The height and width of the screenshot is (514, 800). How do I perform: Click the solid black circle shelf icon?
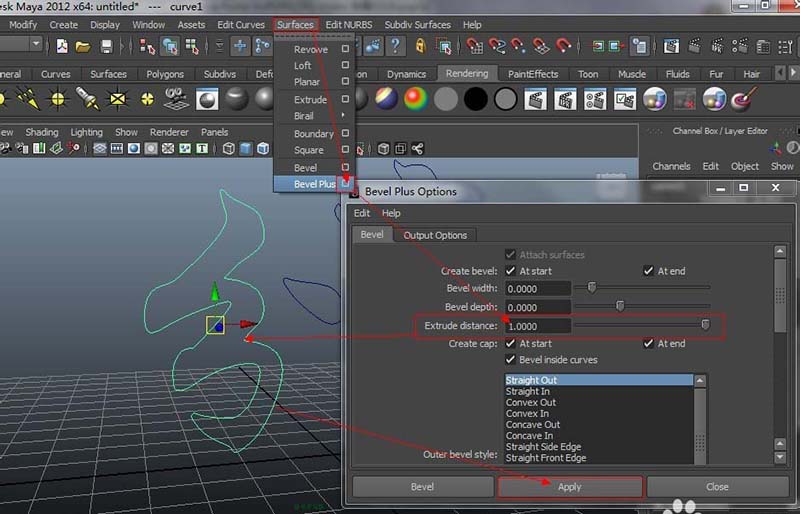pos(476,98)
